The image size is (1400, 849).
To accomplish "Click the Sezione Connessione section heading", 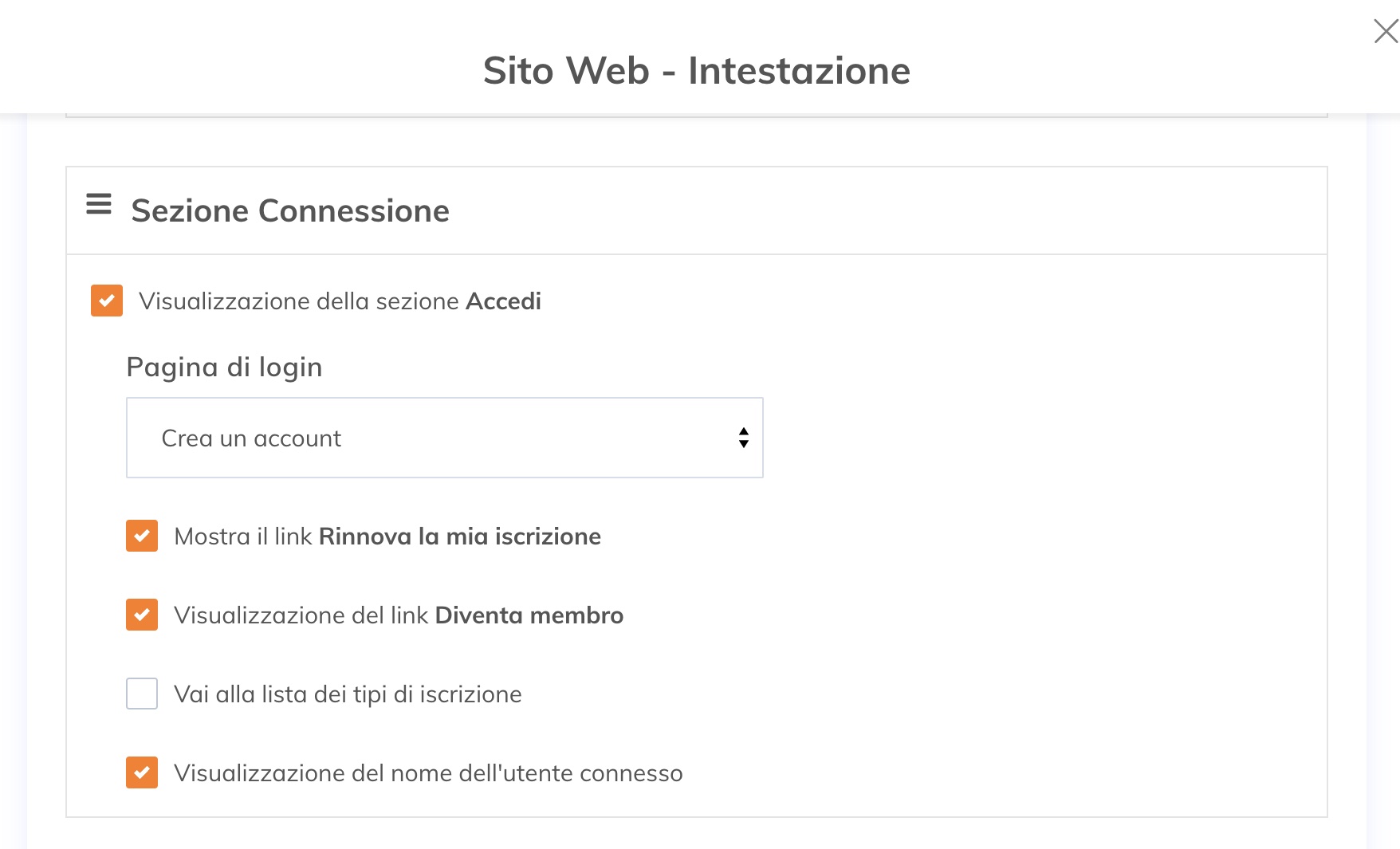I will (290, 210).
